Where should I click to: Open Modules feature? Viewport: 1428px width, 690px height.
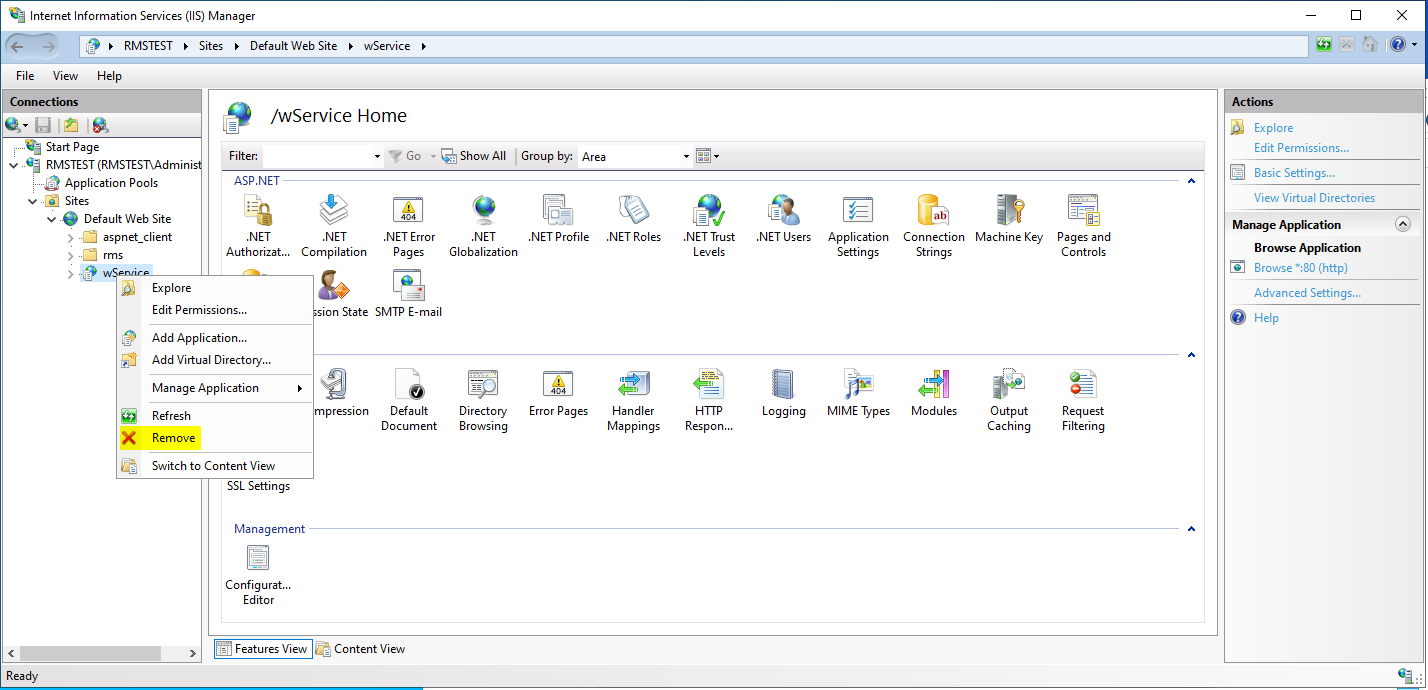click(x=934, y=393)
